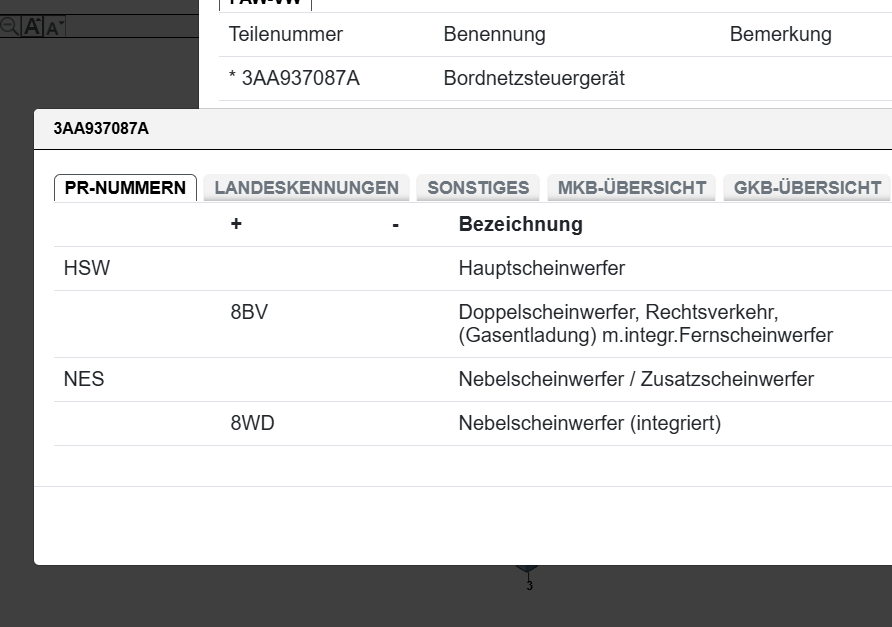Open the LANDESKENNUNGEN tab
This screenshot has width=892, height=627.
[306, 188]
